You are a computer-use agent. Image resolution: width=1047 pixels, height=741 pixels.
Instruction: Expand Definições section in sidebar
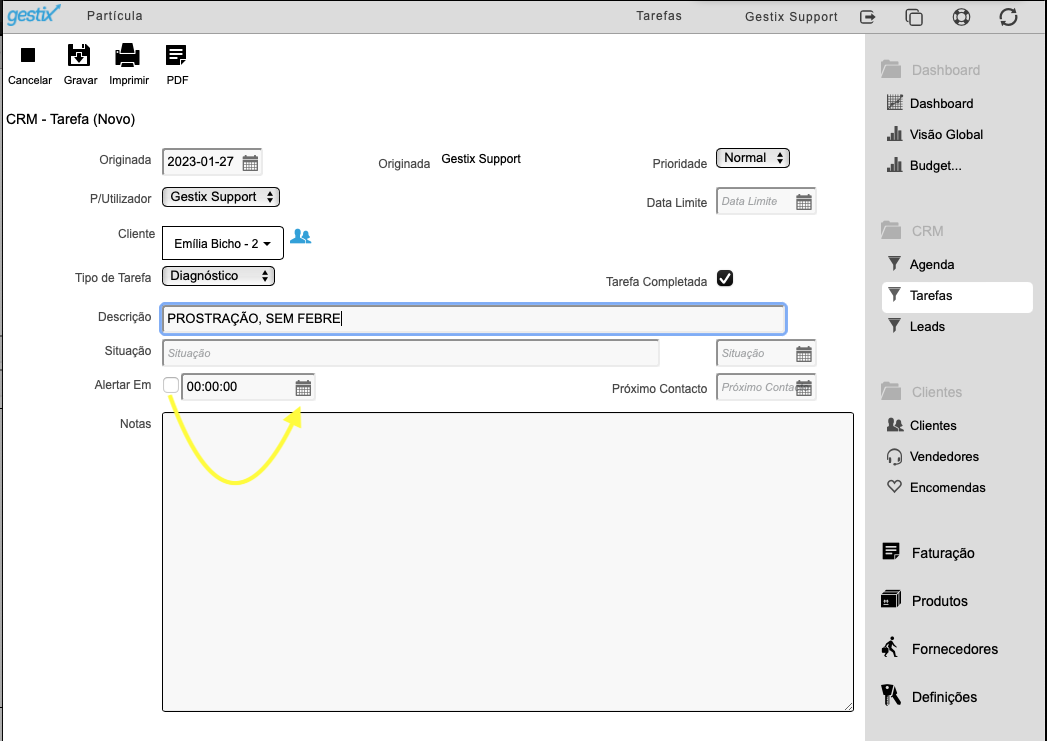pos(929,696)
